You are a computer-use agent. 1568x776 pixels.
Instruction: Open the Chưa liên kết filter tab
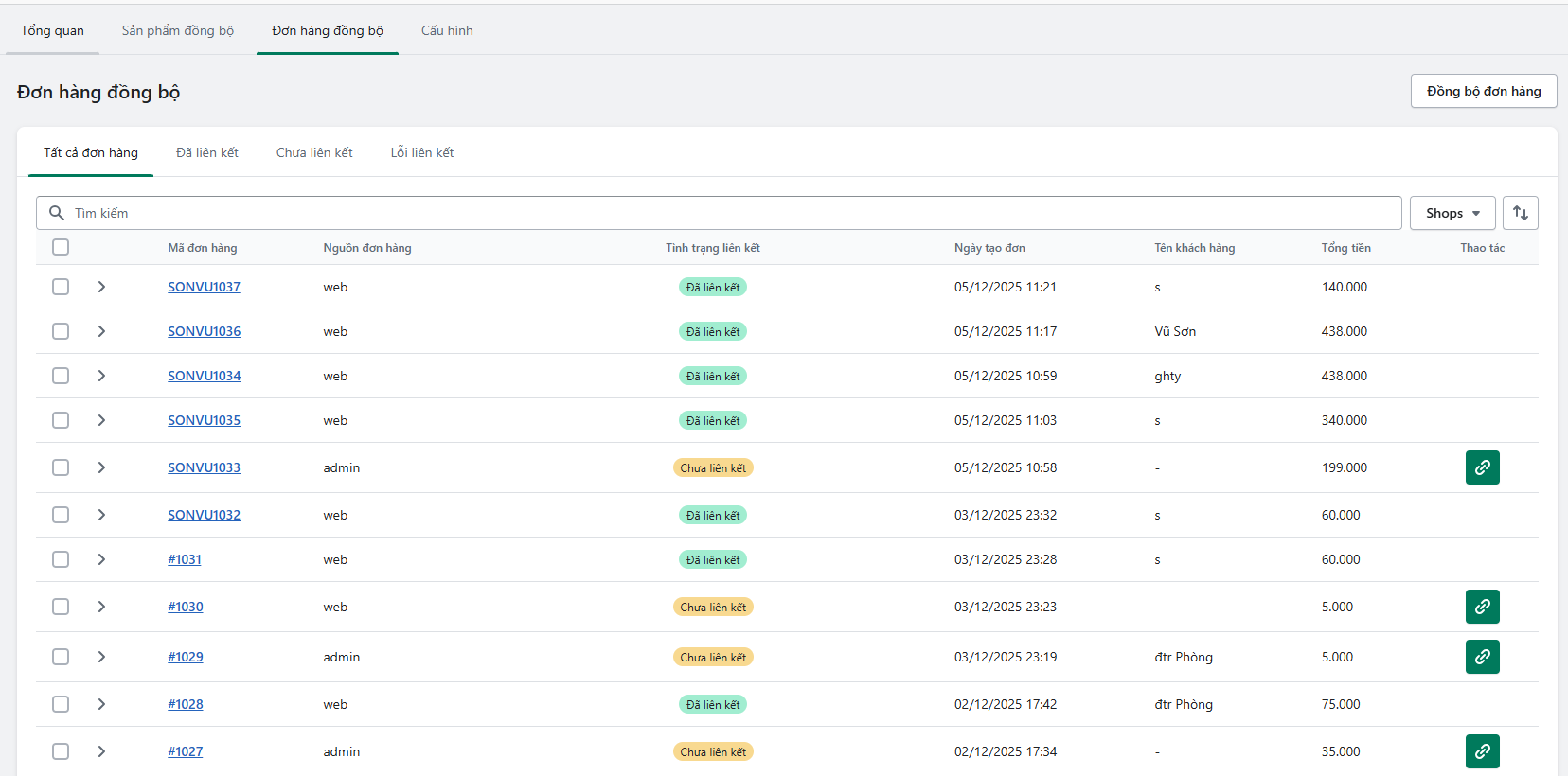point(314,152)
